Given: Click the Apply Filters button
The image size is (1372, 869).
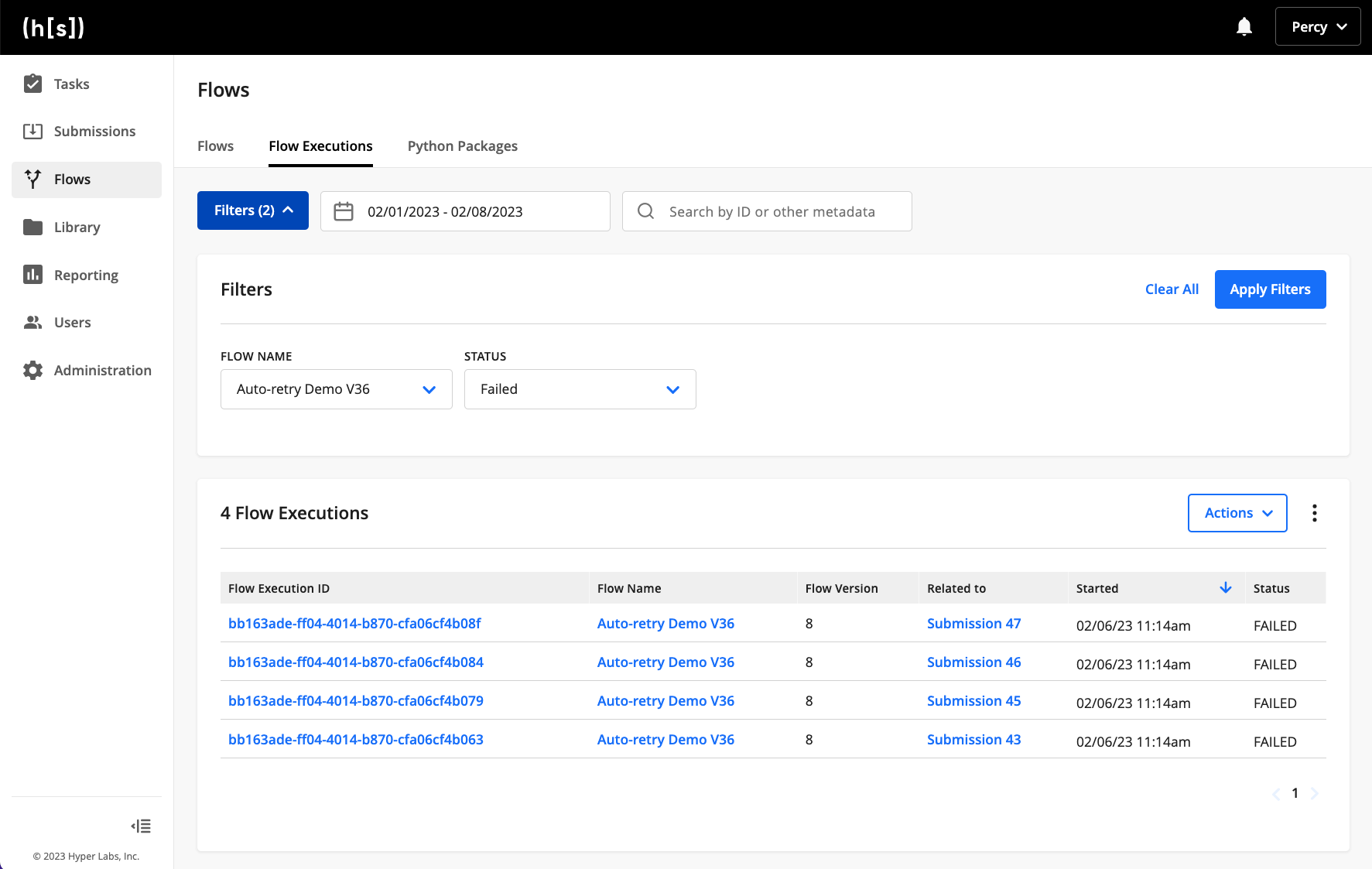Looking at the screenshot, I should (1270, 289).
